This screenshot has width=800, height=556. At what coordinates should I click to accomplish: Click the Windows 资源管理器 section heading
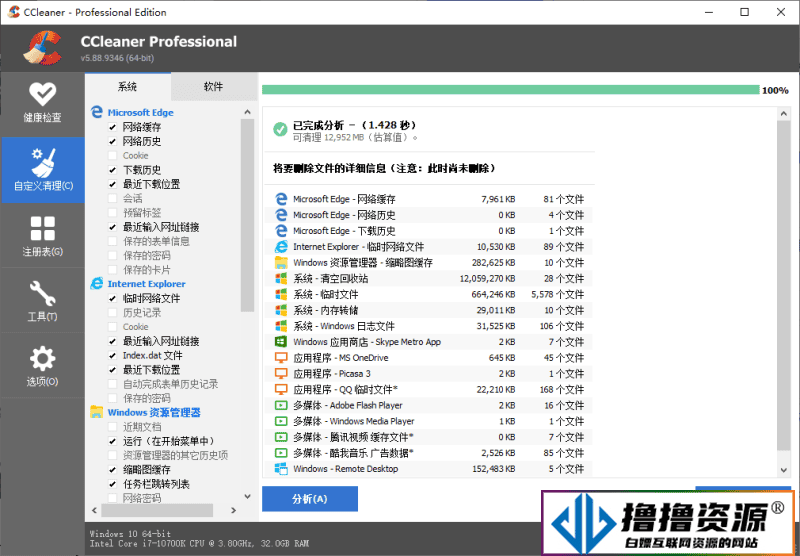click(154, 412)
